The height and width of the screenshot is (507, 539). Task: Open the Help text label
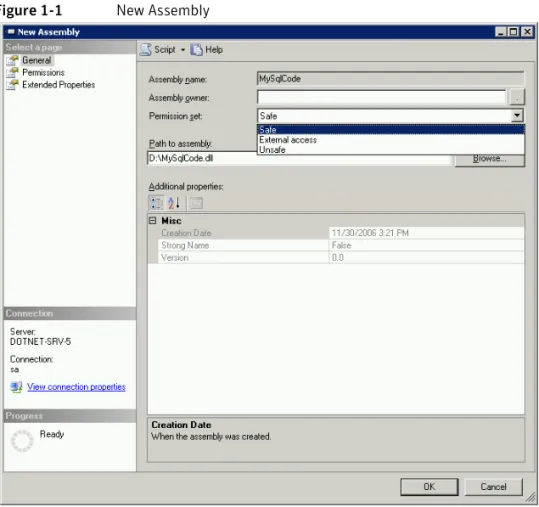click(214, 50)
